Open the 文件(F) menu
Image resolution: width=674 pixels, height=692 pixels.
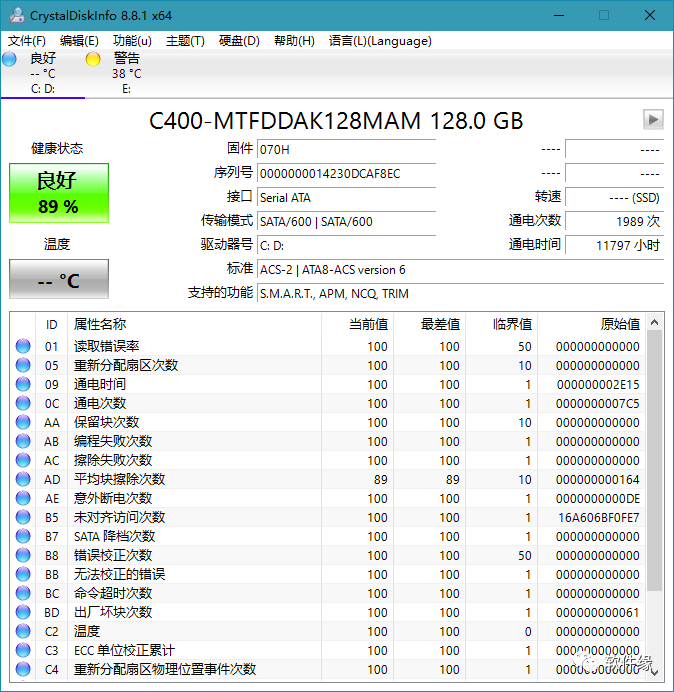[x=26, y=41]
